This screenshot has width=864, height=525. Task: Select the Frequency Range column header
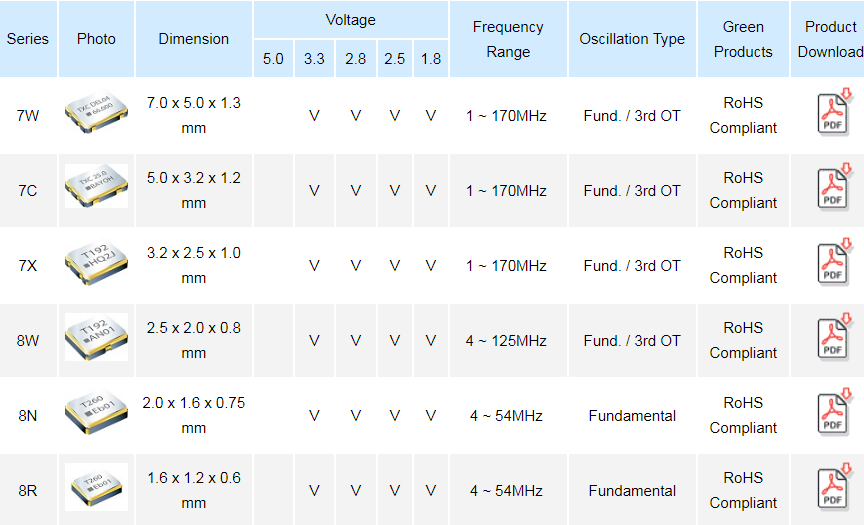pos(508,39)
